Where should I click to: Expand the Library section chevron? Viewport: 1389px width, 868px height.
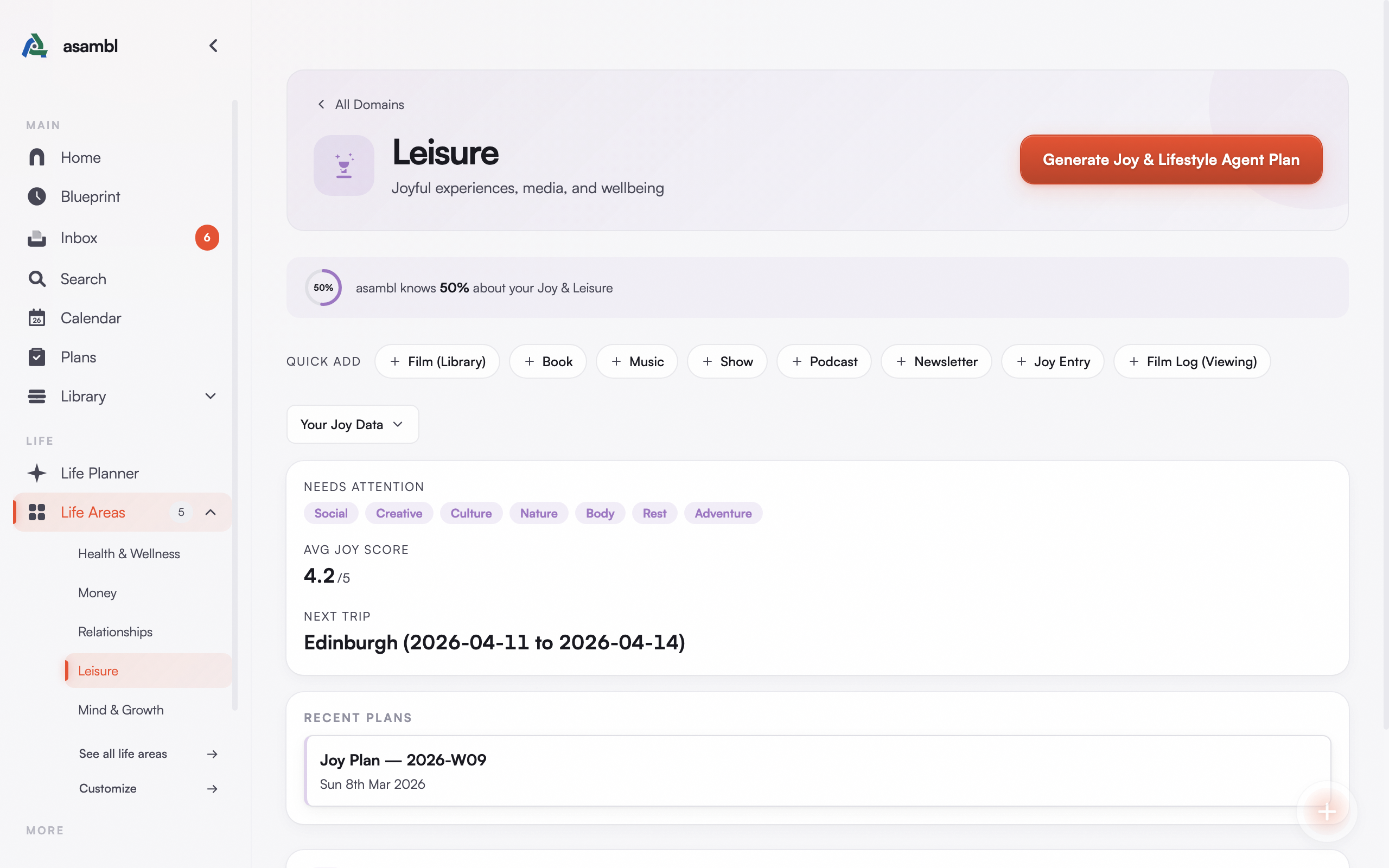210,396
